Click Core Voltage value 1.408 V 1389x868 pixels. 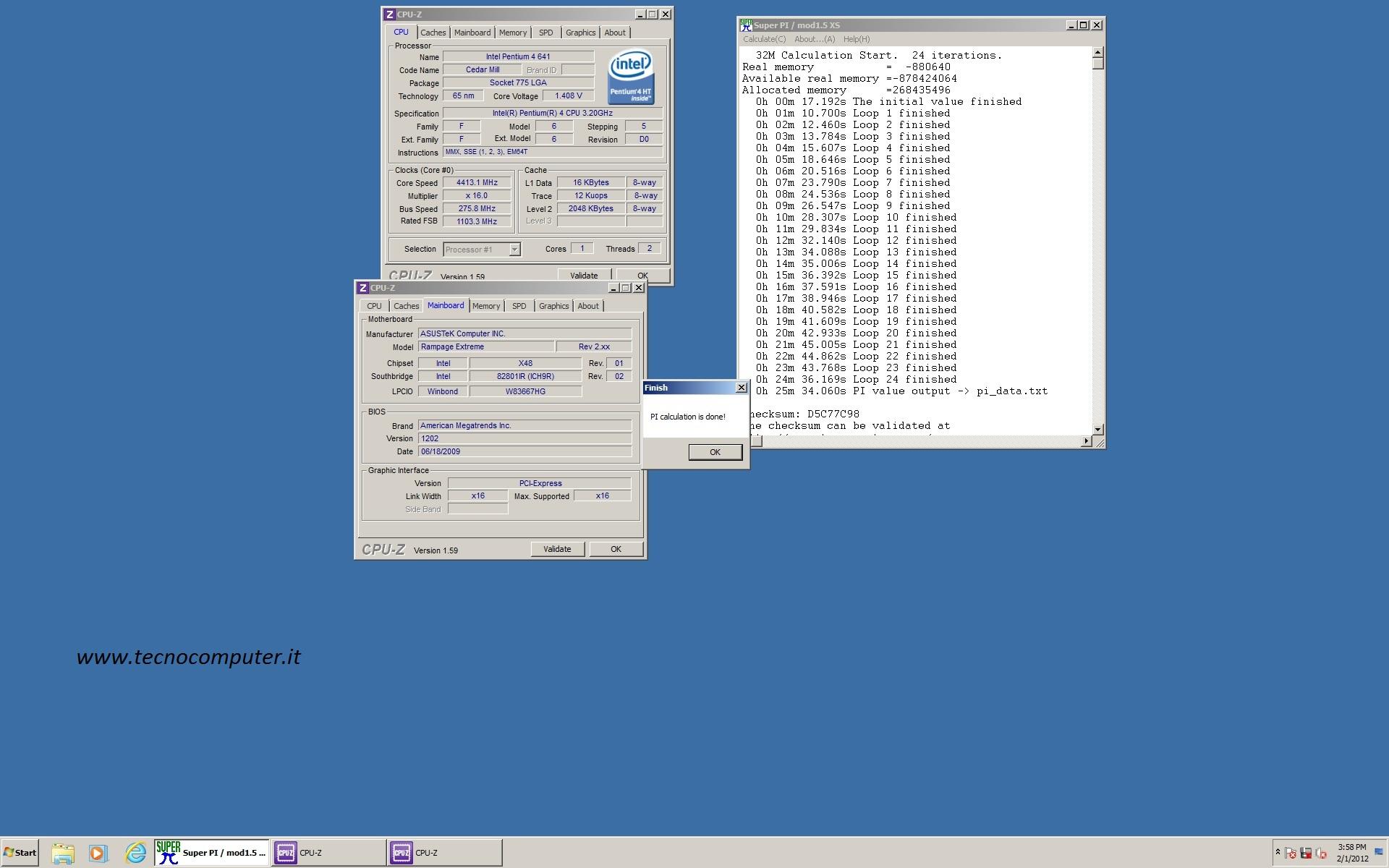click(568, 96)
